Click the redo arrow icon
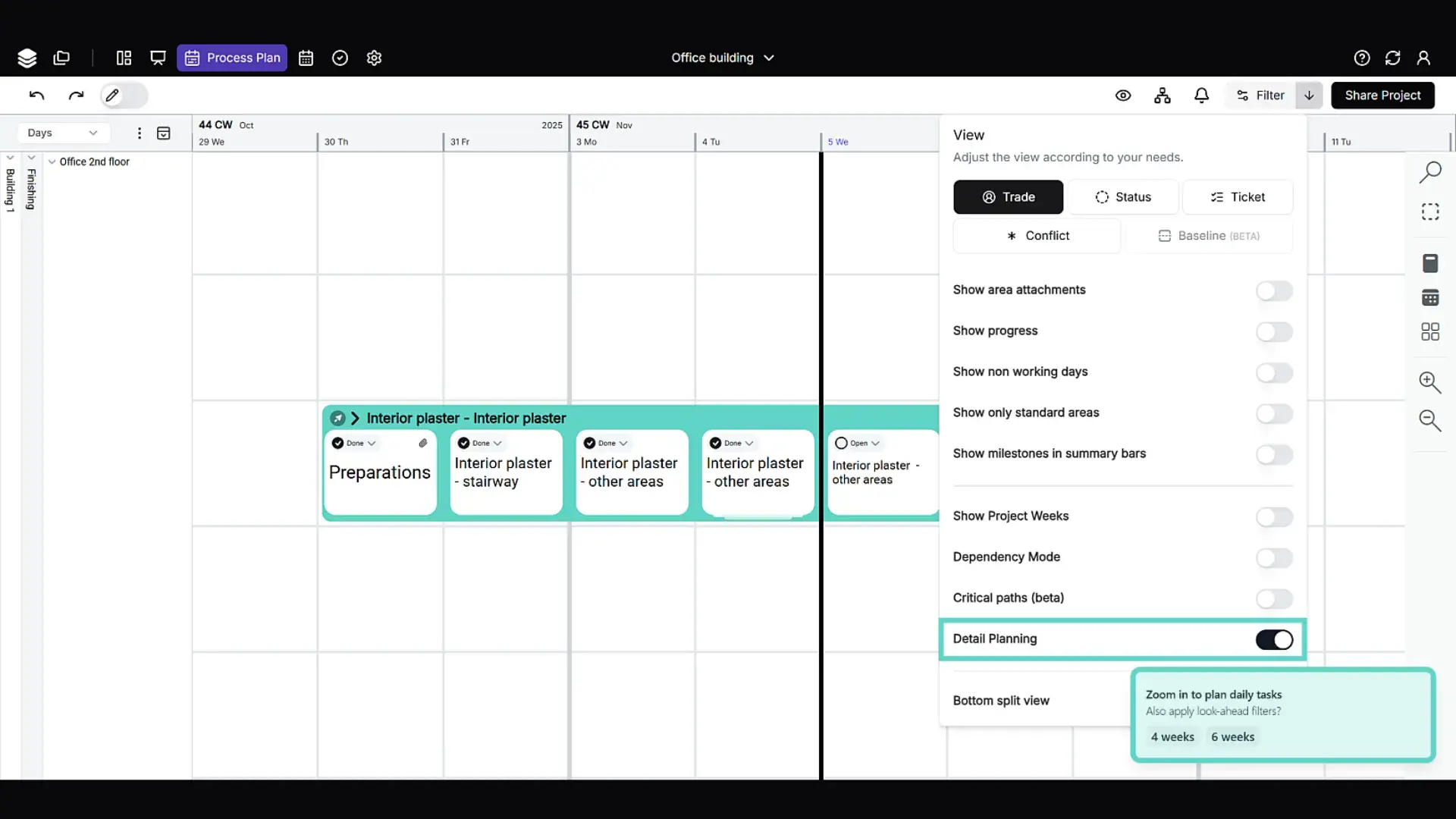The width and height of the screenshot is (1456, 819). [x=76, y=96]
